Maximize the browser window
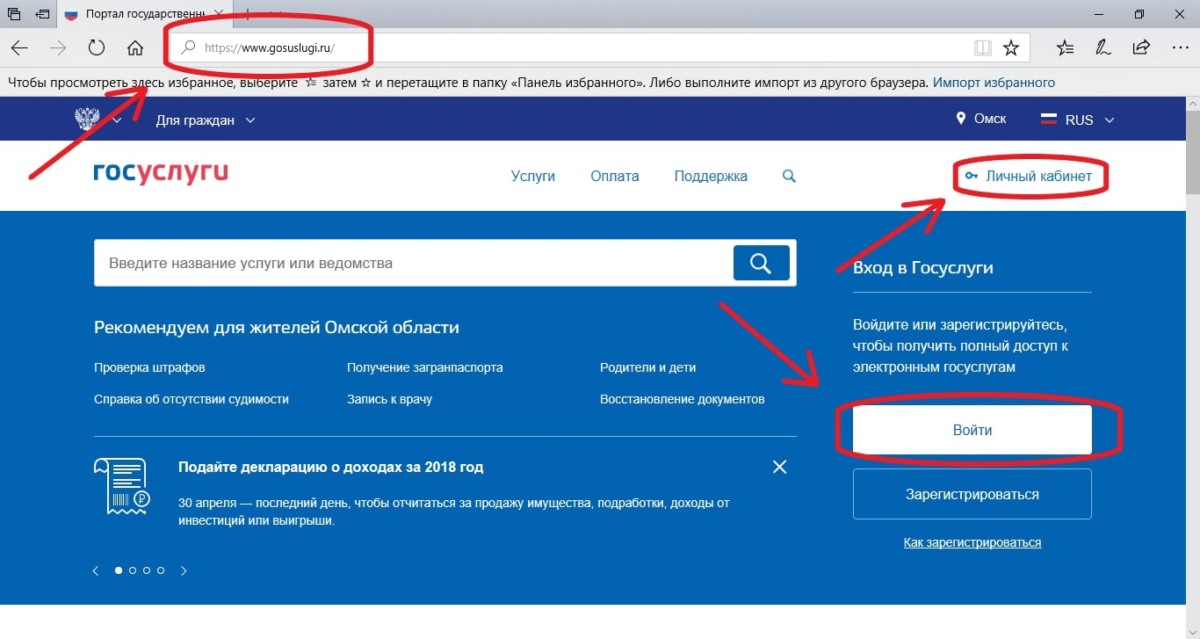 pos(1139,14)
